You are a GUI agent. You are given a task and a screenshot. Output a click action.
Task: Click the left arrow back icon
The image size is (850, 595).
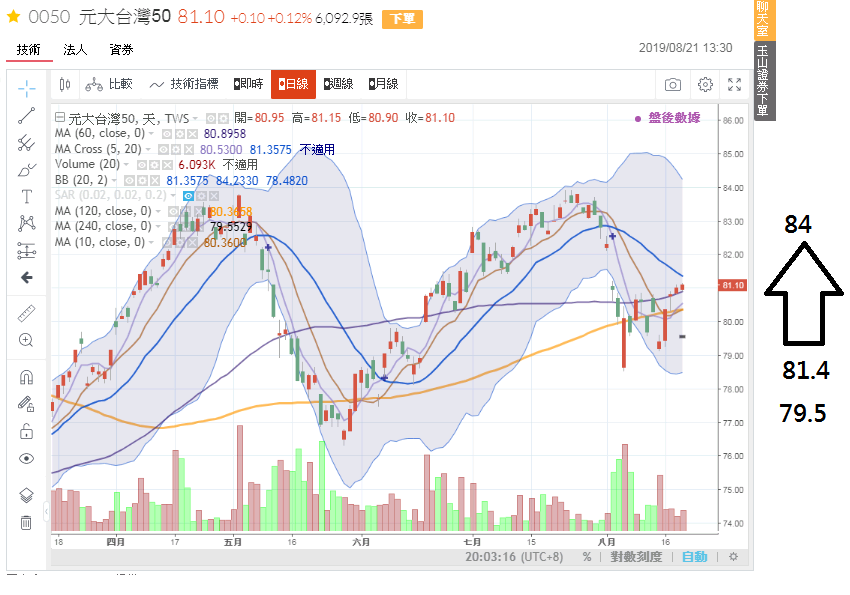[26, 277]
